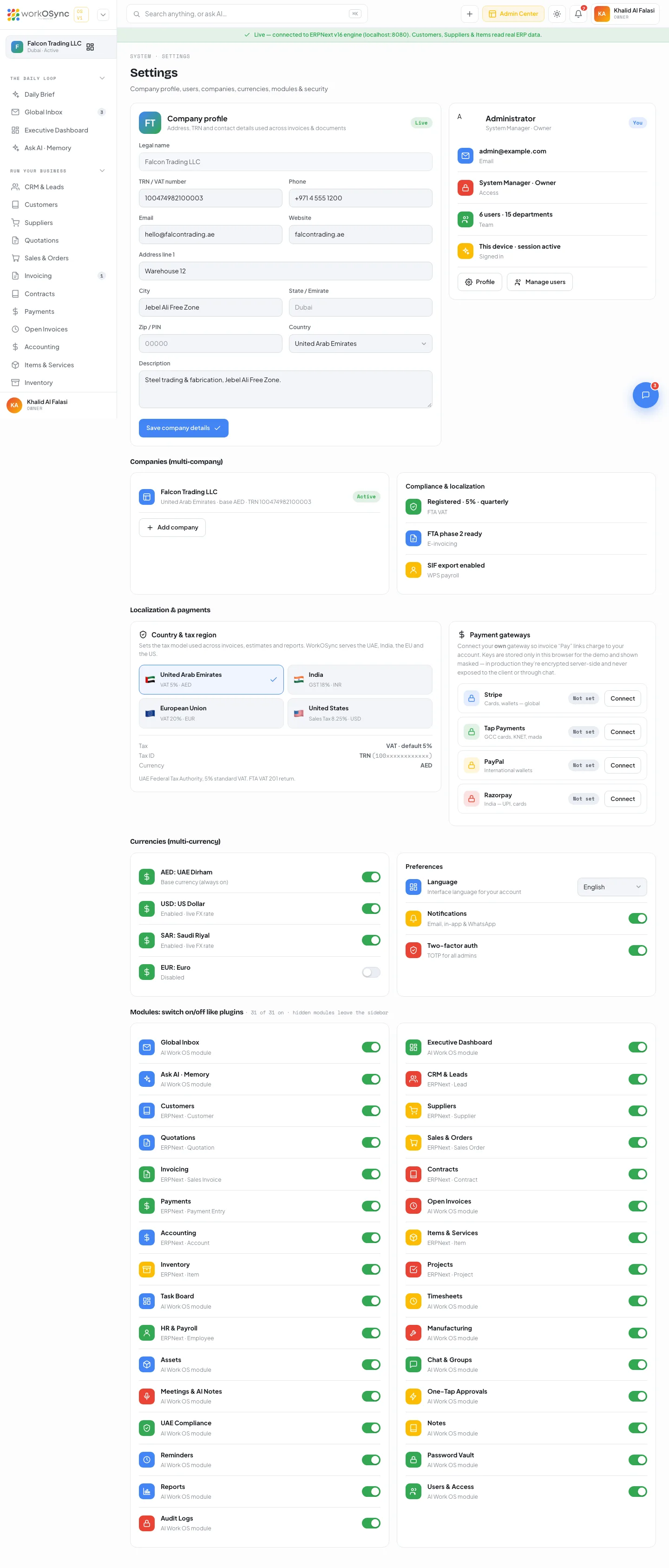Click the admin email envelope icon
The image size is (669, 1568).
(465, 156)
